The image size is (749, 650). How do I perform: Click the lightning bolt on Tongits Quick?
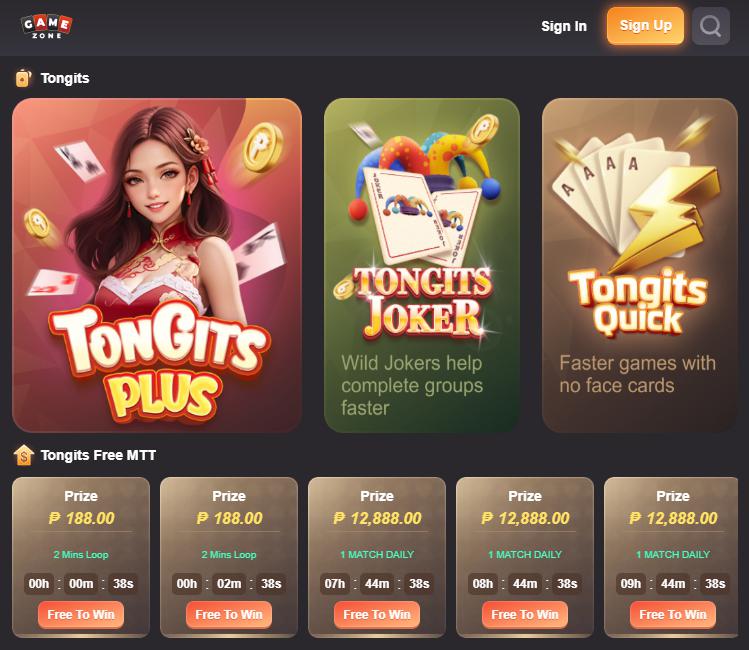[x=671, y=217]
